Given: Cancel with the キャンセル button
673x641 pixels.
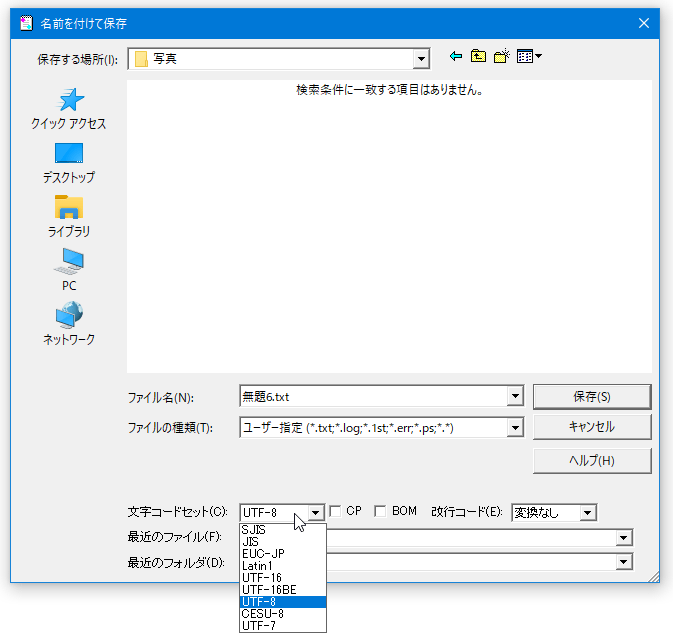Looking at the screenshot, I should (592, 427).
